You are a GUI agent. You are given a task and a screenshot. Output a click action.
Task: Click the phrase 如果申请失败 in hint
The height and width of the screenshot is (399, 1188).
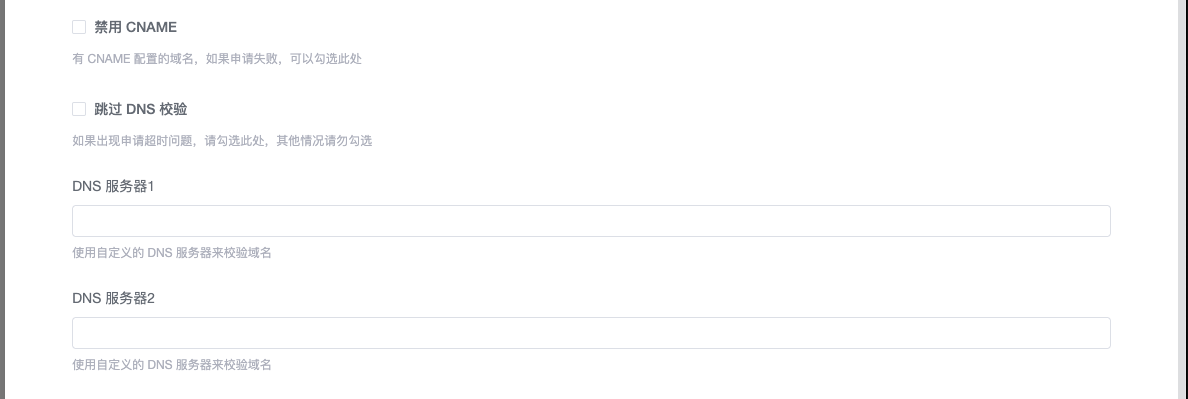coord(241,59)
